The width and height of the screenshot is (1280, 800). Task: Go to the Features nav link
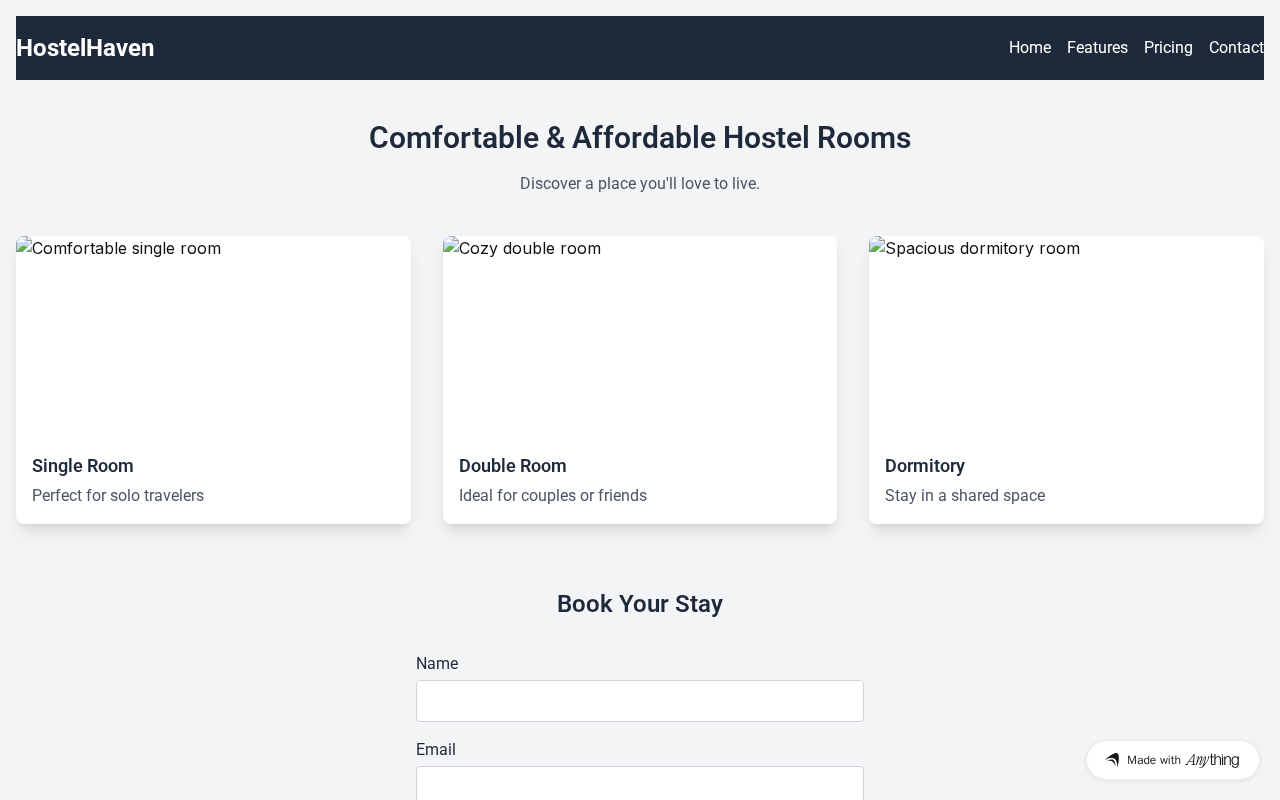pos(1097,48)
